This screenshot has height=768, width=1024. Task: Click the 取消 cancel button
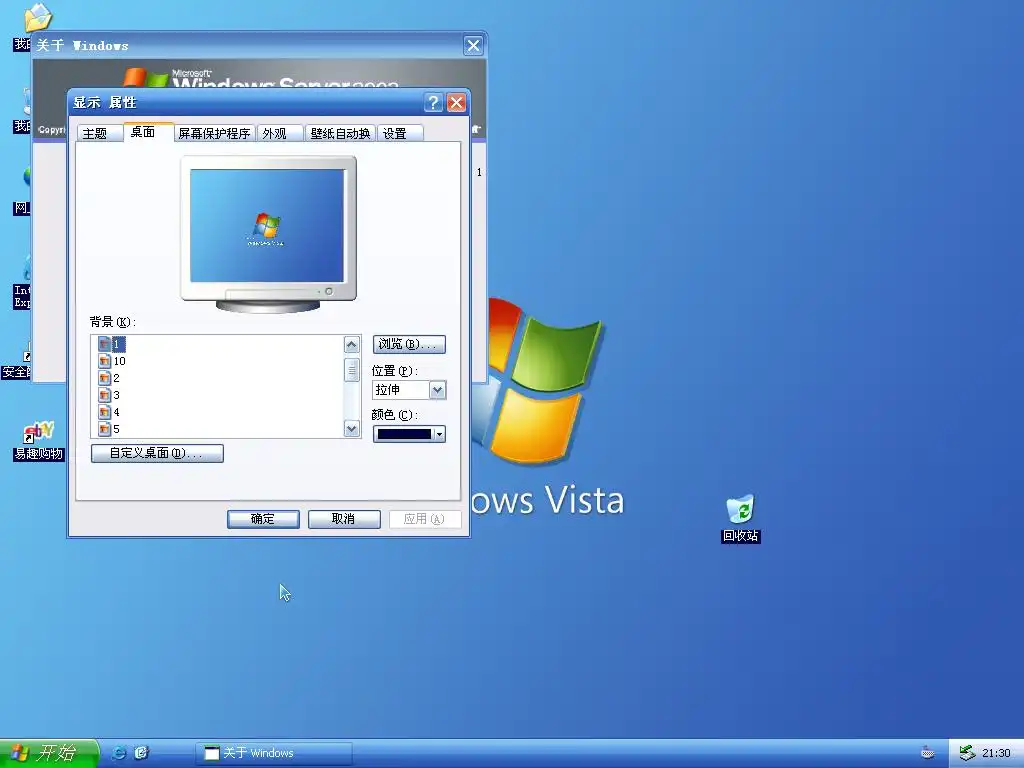[344, 519]
